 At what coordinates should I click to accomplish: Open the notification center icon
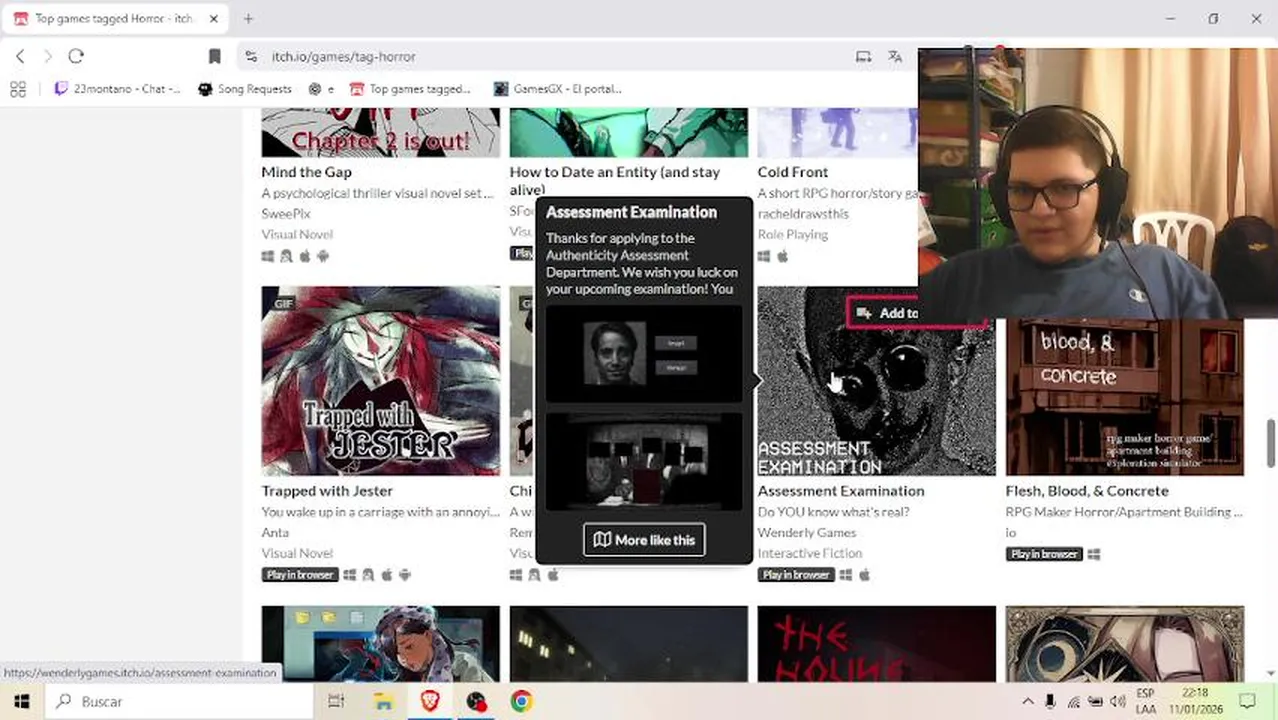pos(1247,701)
